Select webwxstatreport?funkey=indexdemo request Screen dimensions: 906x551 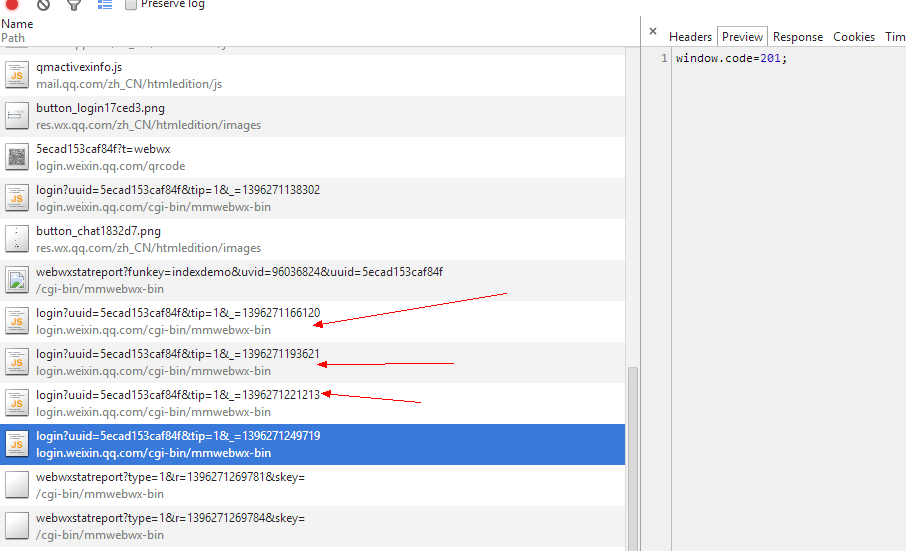point(312,280)
